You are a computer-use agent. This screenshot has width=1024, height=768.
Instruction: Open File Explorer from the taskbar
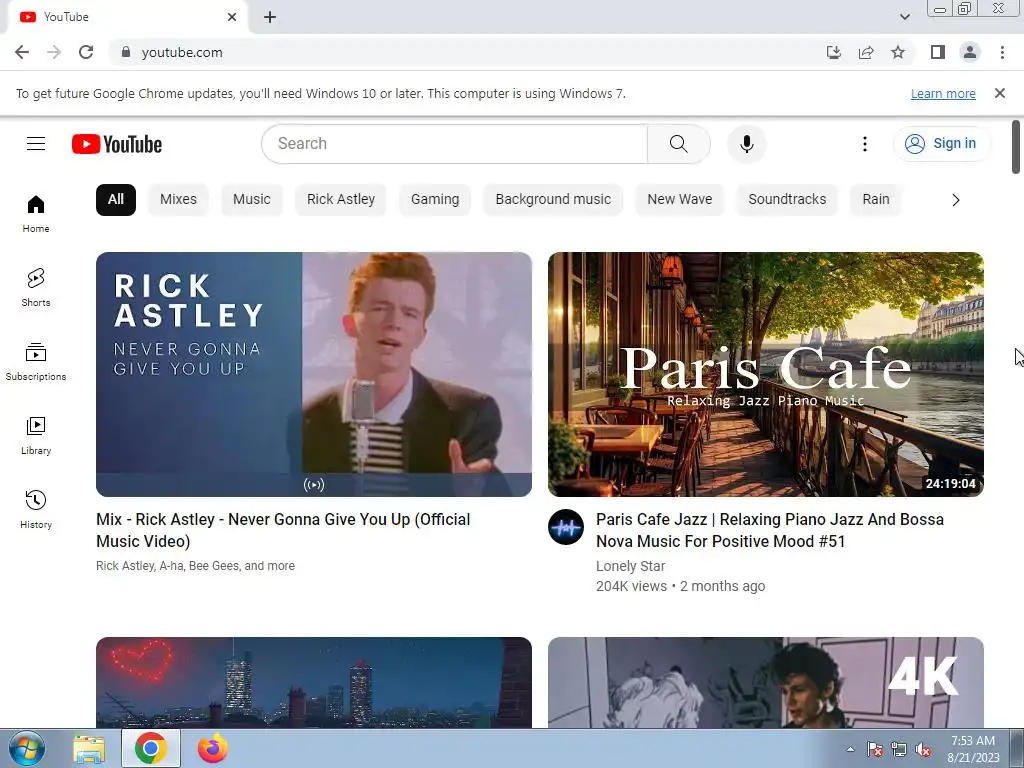click(x=89, y=749)
